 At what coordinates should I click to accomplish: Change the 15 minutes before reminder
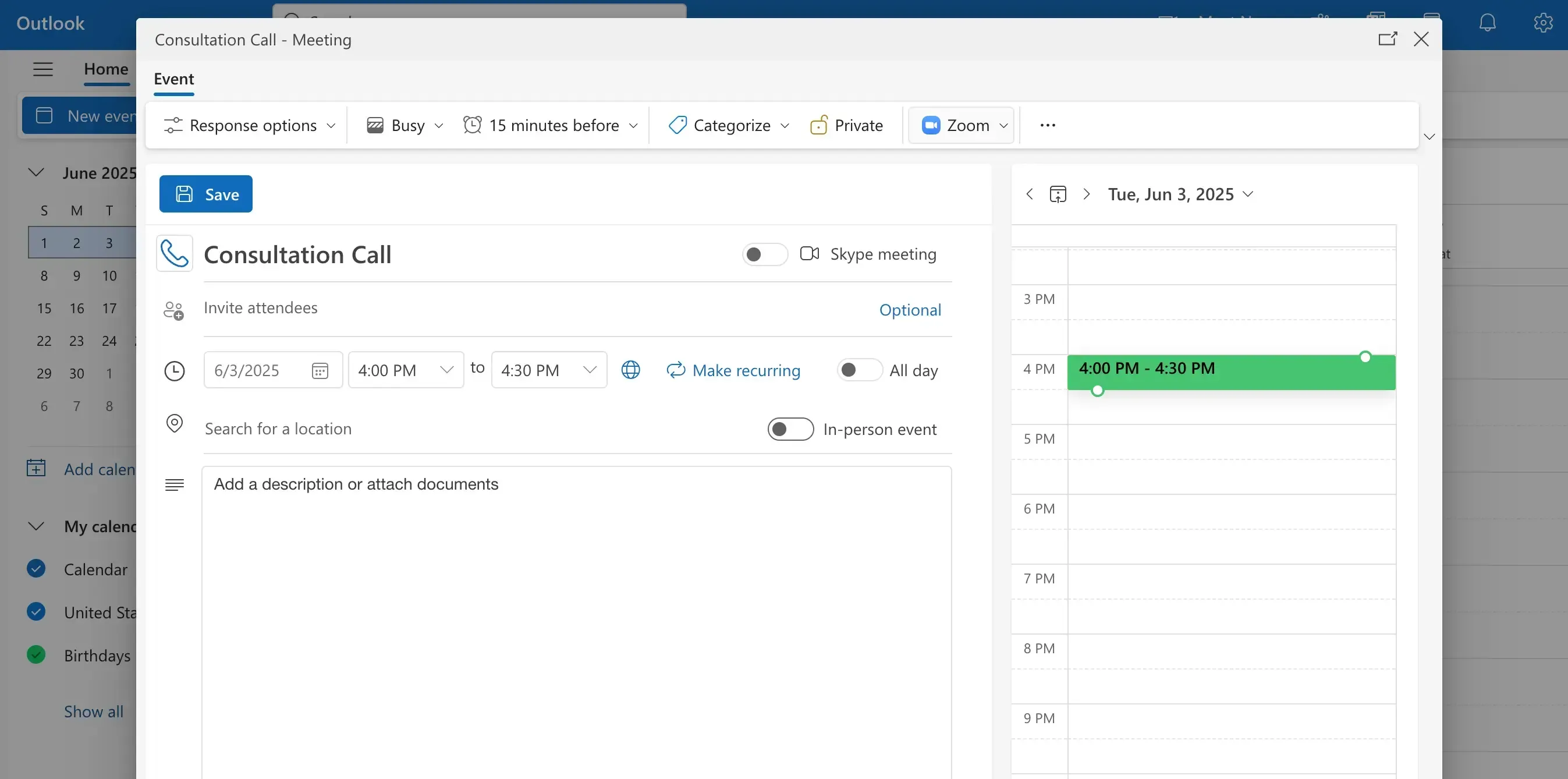click(551, 125)
